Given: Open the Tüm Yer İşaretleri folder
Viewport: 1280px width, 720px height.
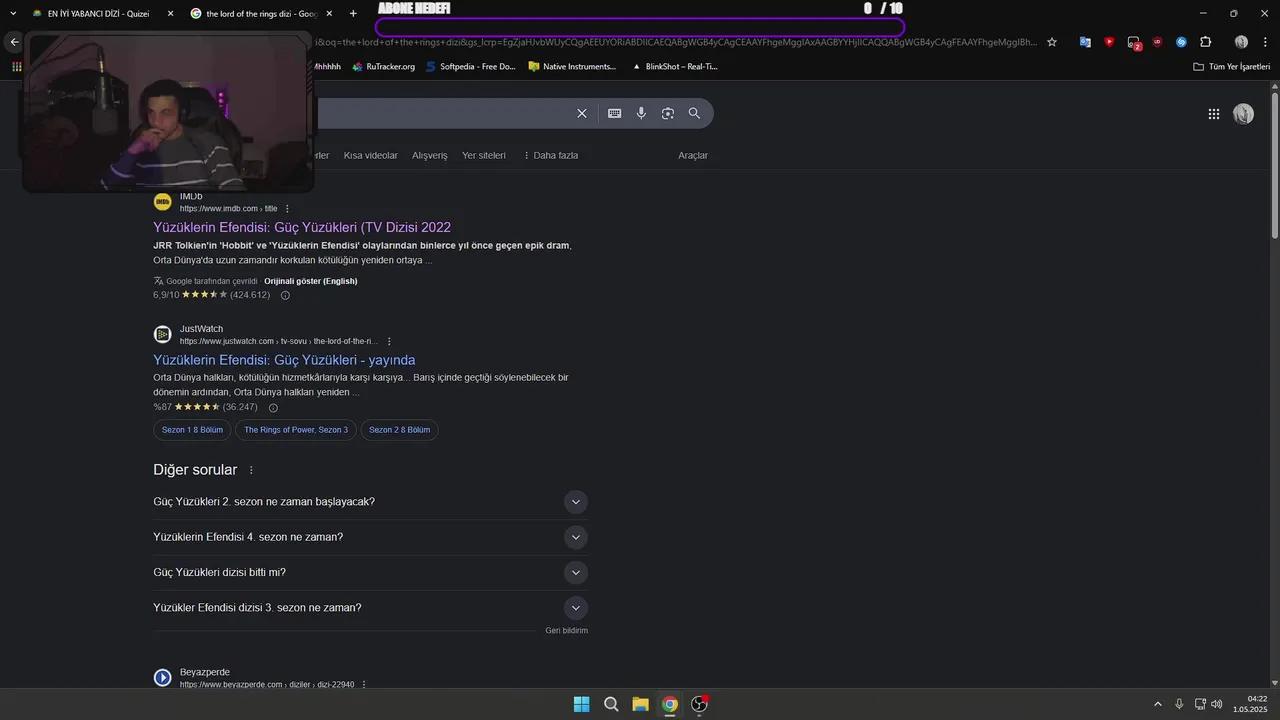Looking at the screenshot, I should [1231, 66].
